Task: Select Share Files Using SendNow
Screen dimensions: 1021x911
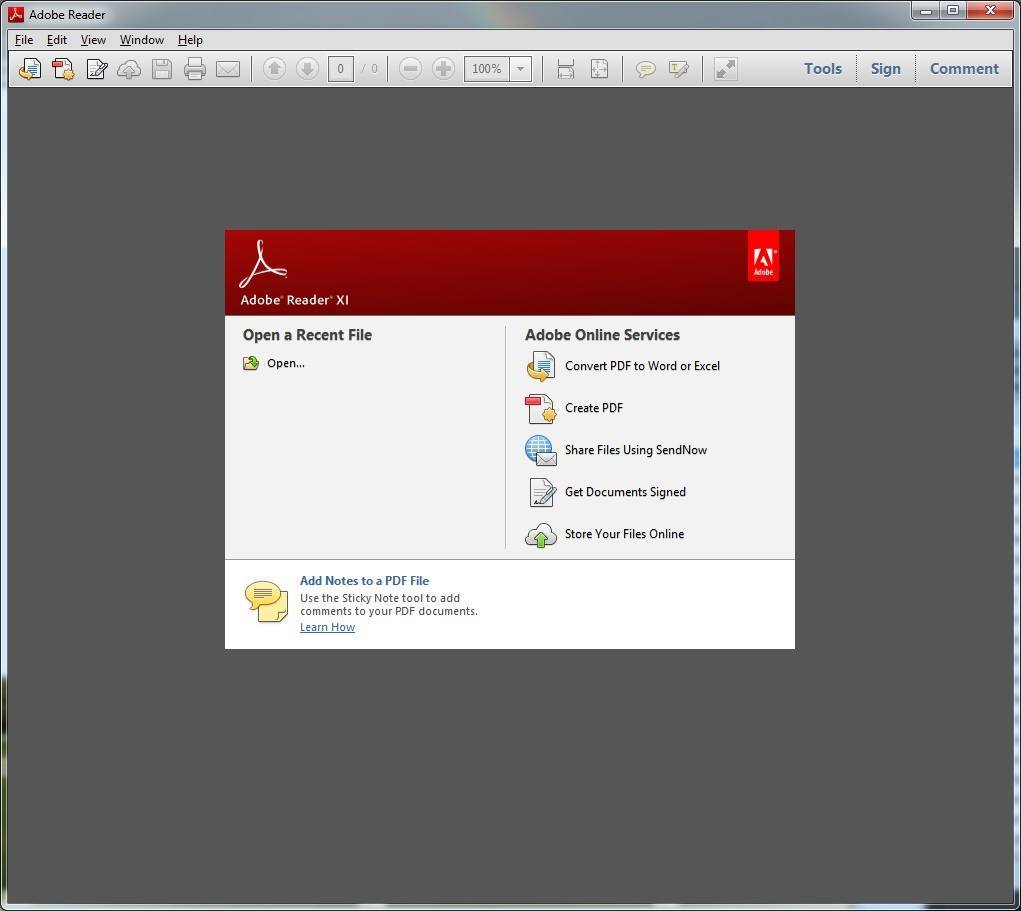Action: [635, 450]
